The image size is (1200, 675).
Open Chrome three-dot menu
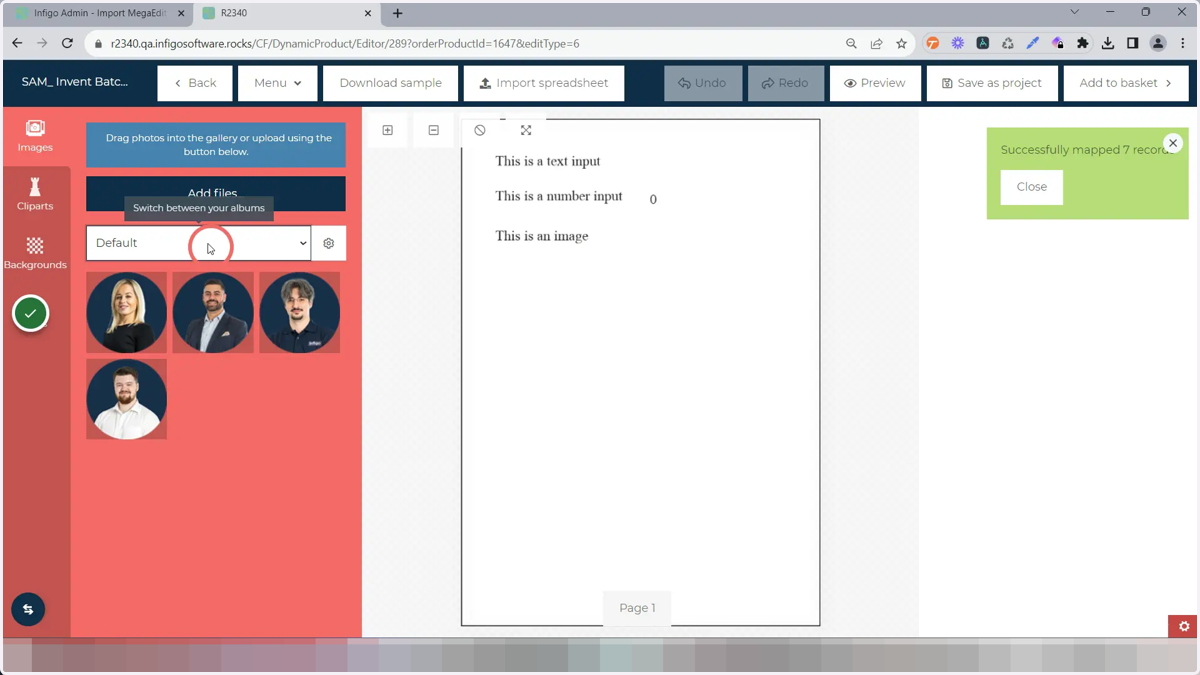(x=1183, y=43)
